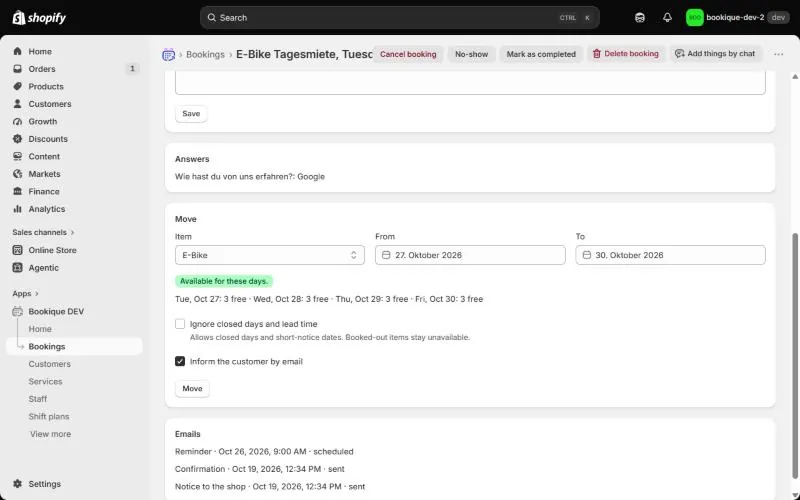
Task: Click the top Search field
Action: pyautogui.click(x=399, y=18)
